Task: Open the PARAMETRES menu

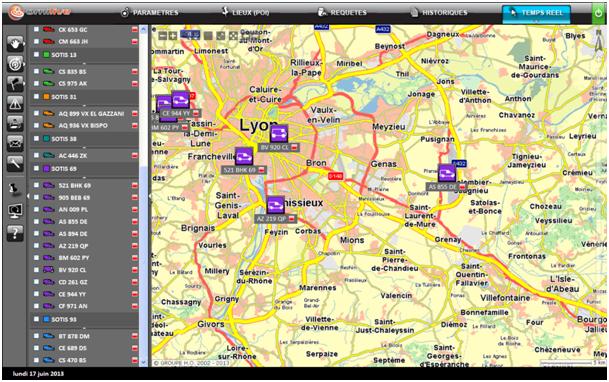Action: [150, 13]
